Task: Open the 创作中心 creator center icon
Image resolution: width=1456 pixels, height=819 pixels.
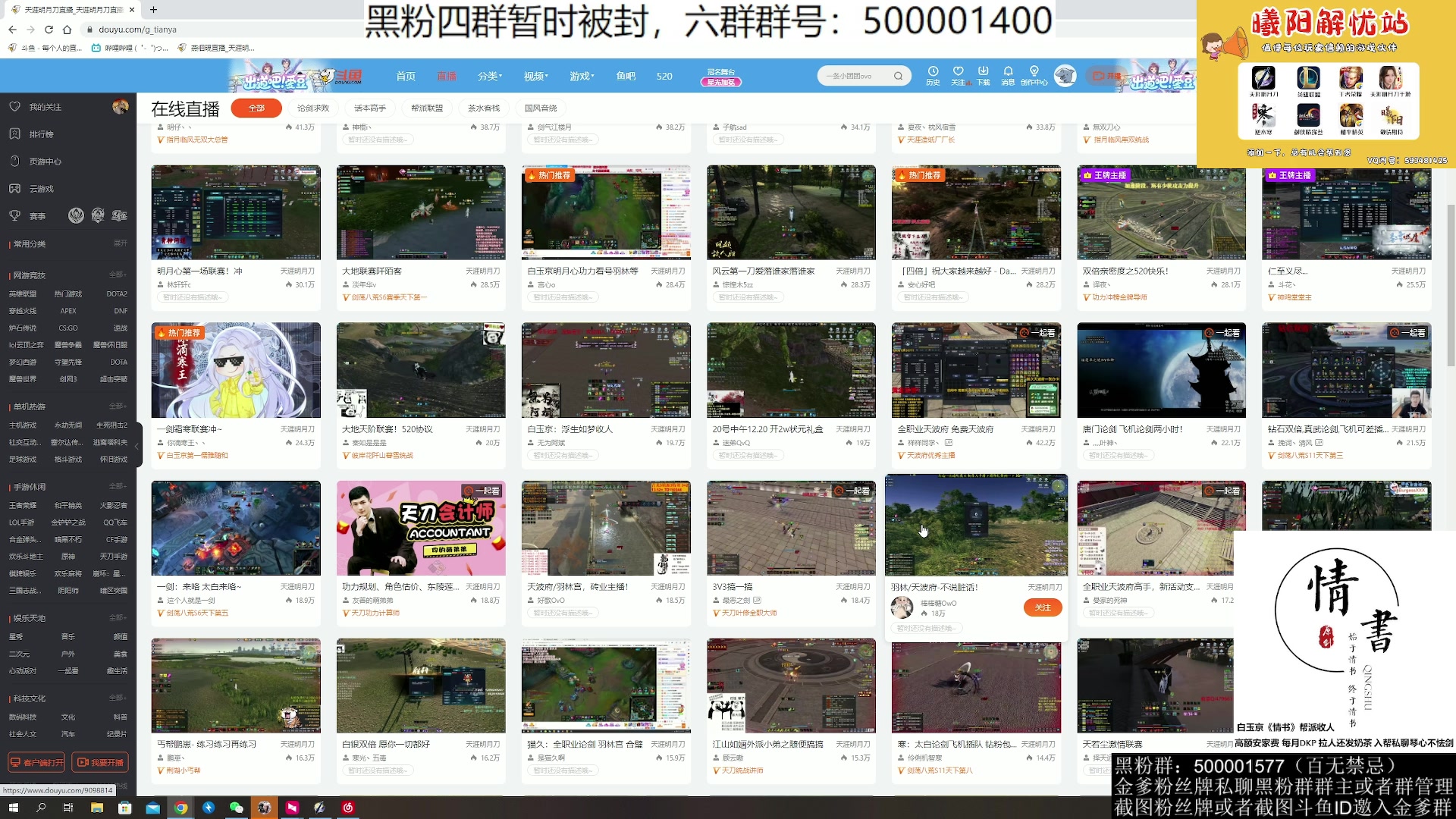Action: [1034, 76]
